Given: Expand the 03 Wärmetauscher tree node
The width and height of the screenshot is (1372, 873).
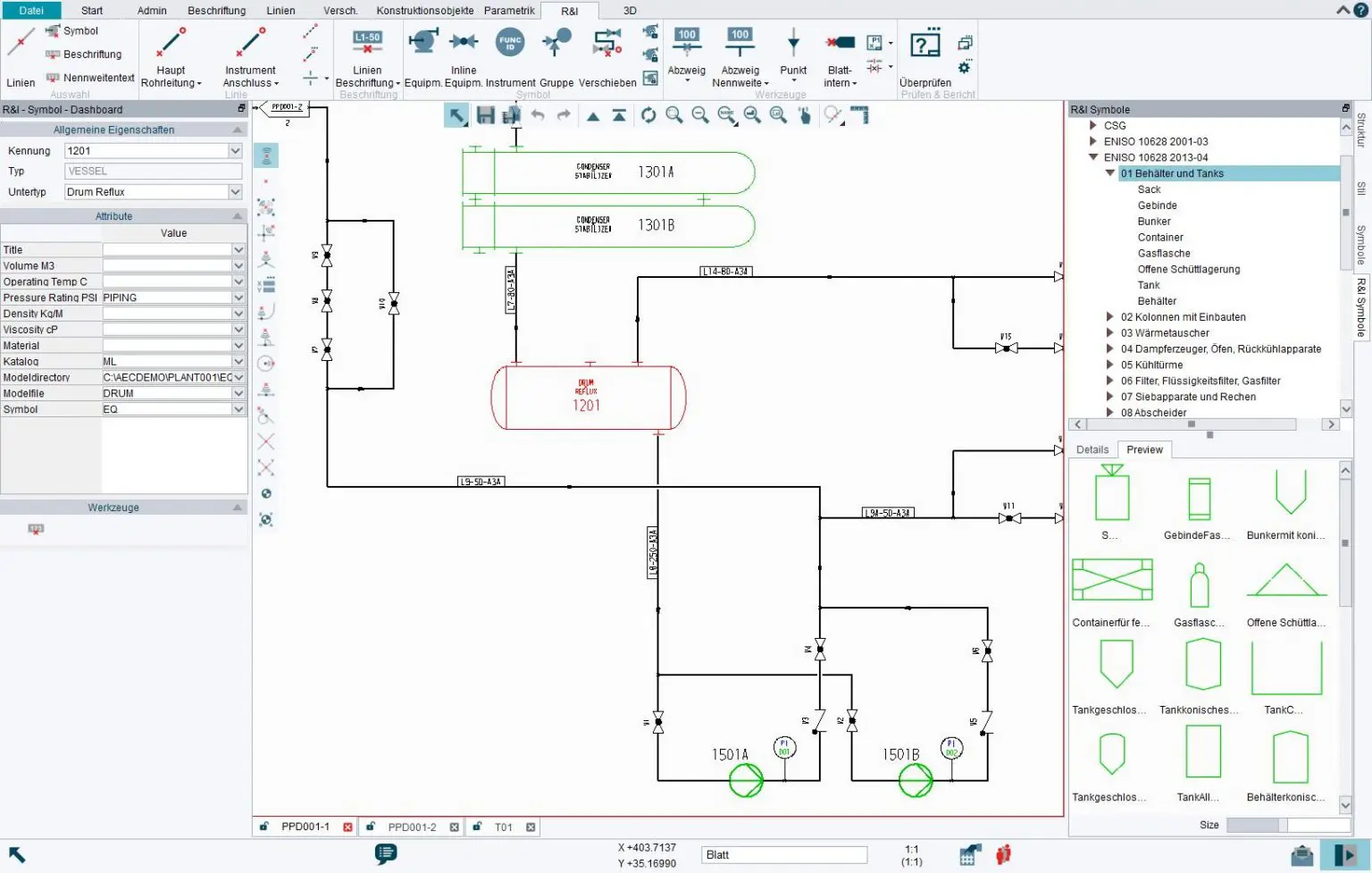Looking at the screenshot, I should (x=1109, y=333).
